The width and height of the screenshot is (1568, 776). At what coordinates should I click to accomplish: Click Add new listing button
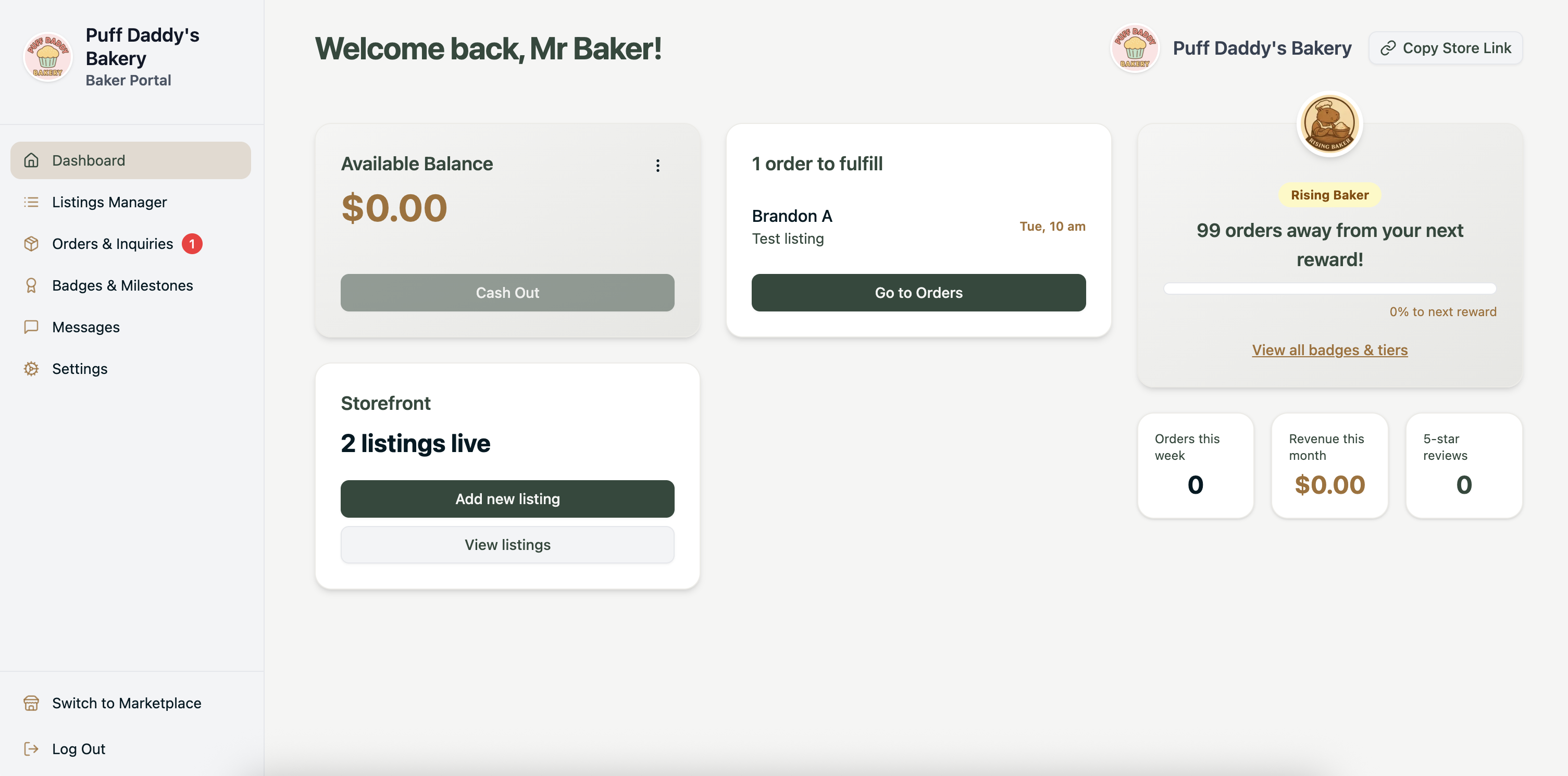pyautogui.click(x=507, y=498)
